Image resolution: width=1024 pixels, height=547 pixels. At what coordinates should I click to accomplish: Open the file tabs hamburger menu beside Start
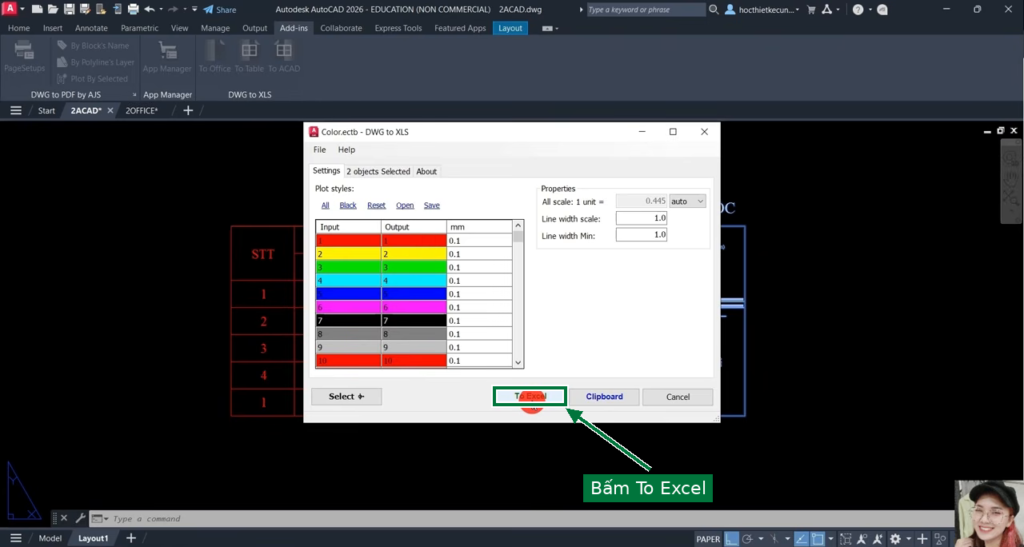click(16, 110)
